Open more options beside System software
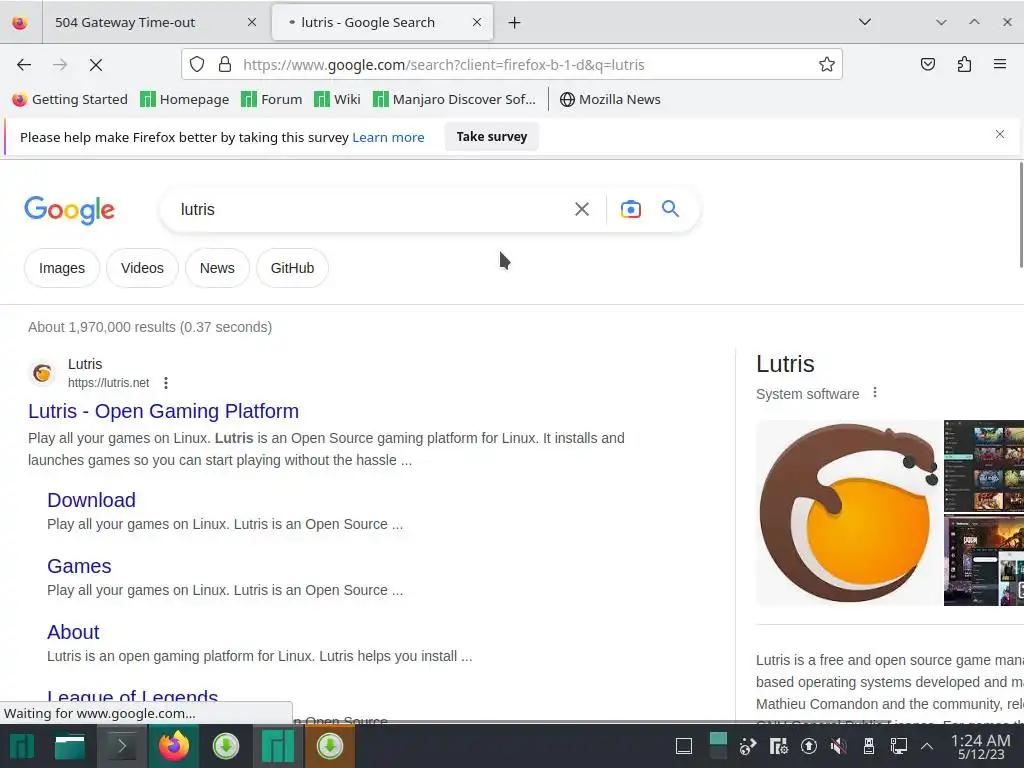 pyautogui.click(x=875, y=392)
